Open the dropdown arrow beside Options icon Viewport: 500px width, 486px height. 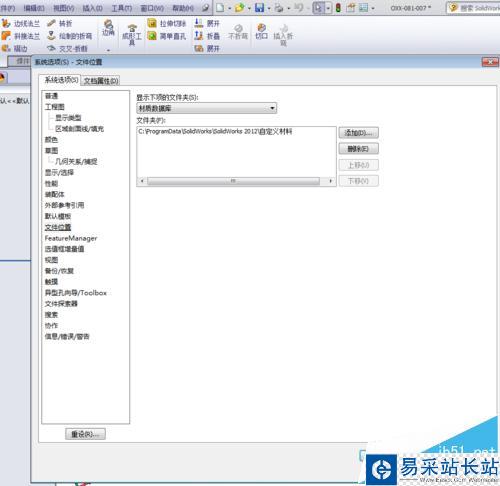(373, 8)
